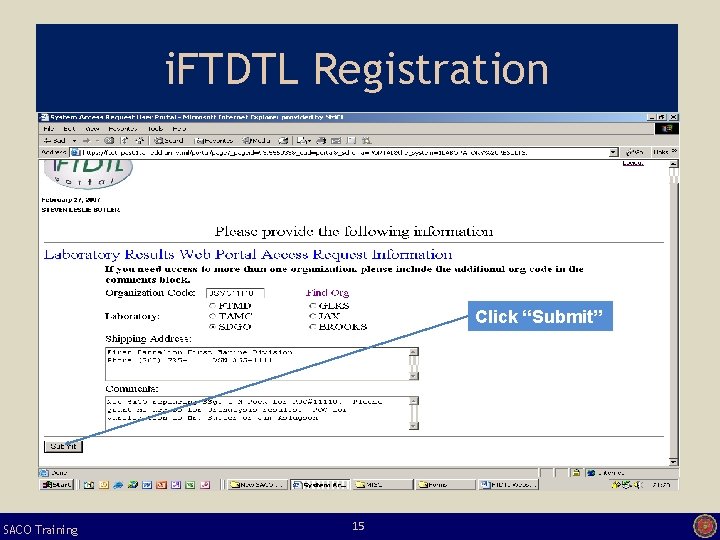Open the address bar dropdown arrow
The width and height of the screenshot is (720, 540).
point(613,152)
